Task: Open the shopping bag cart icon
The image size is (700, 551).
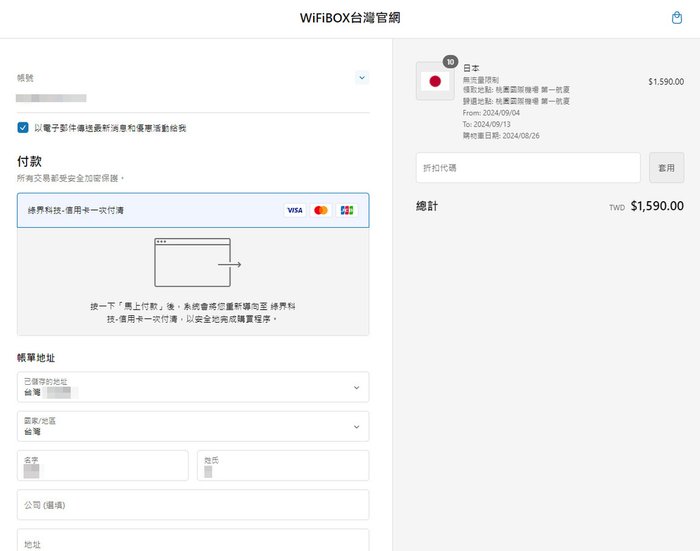Action: point(677,18)
